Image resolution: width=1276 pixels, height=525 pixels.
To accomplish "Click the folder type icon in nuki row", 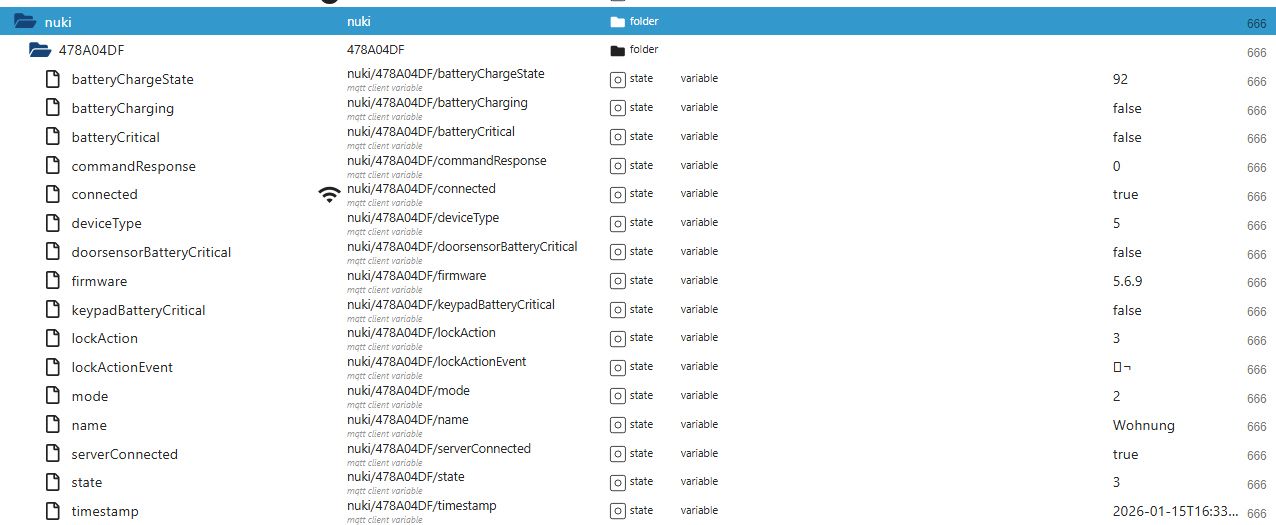I will pyautogui.click(x=617, y=21).
